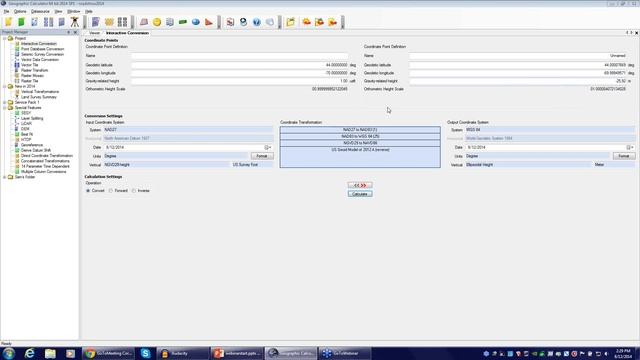The width and height of the screenshot is (640, 360).
Task: Open the Options menu
Action: click(x=20, y=11)
